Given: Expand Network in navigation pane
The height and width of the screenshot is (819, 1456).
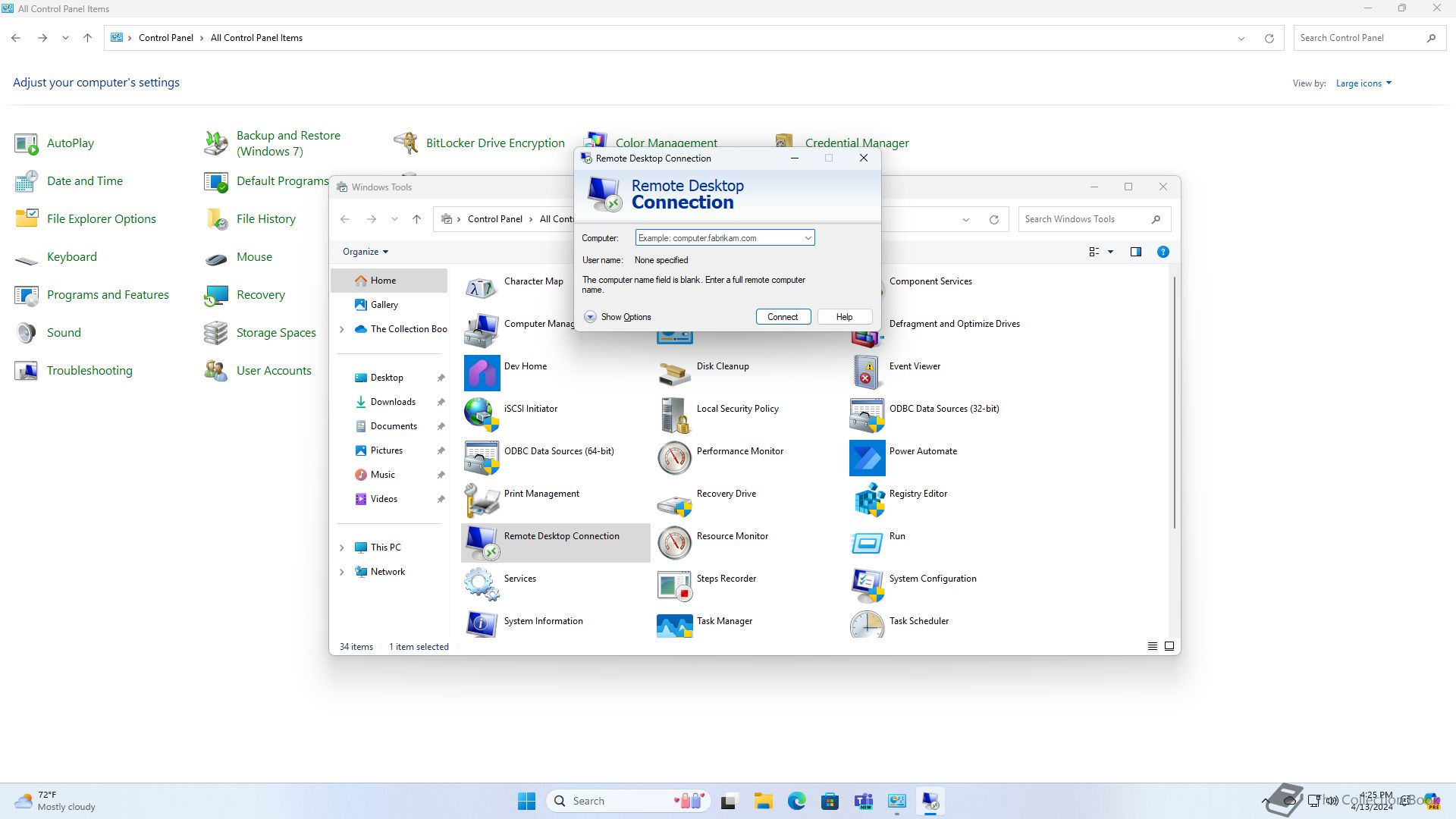Looking at the screenshot, I should pos(341,572).
